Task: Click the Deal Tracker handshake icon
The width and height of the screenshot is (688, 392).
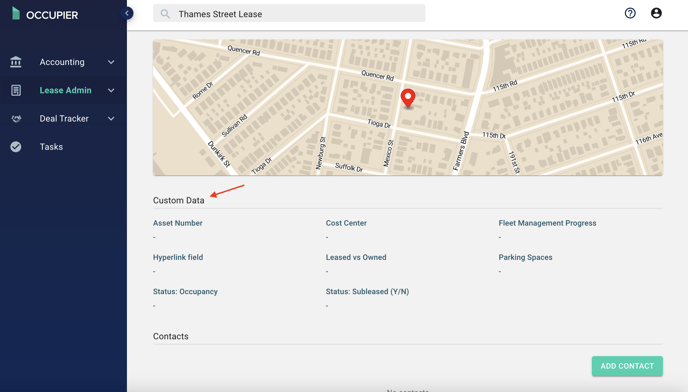Action: (16, 119)
